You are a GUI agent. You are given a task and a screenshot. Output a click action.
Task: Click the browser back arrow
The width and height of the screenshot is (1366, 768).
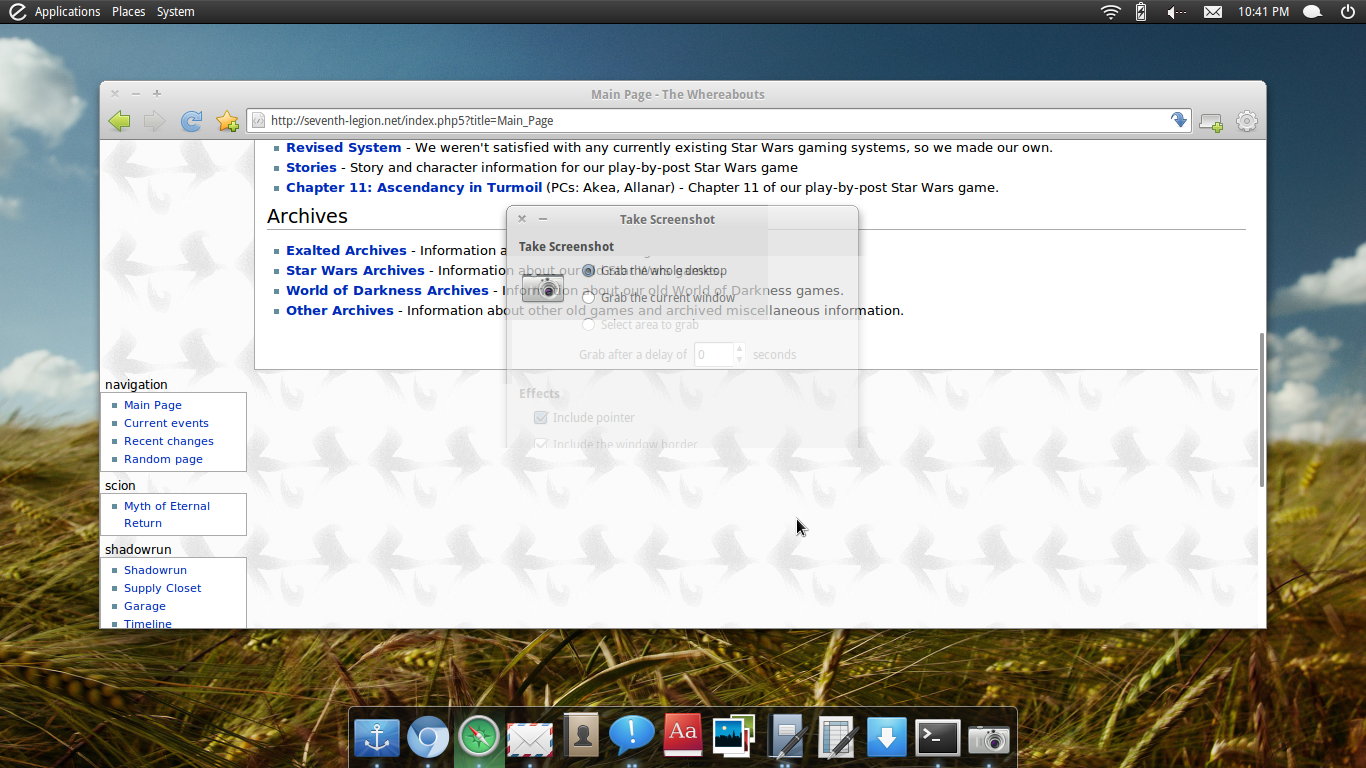click(x=120, y=121)
